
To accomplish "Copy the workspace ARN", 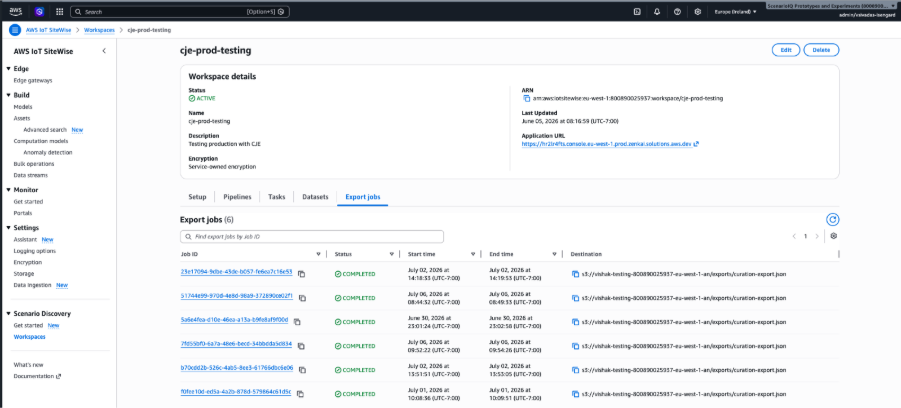I will click(526, 99).
